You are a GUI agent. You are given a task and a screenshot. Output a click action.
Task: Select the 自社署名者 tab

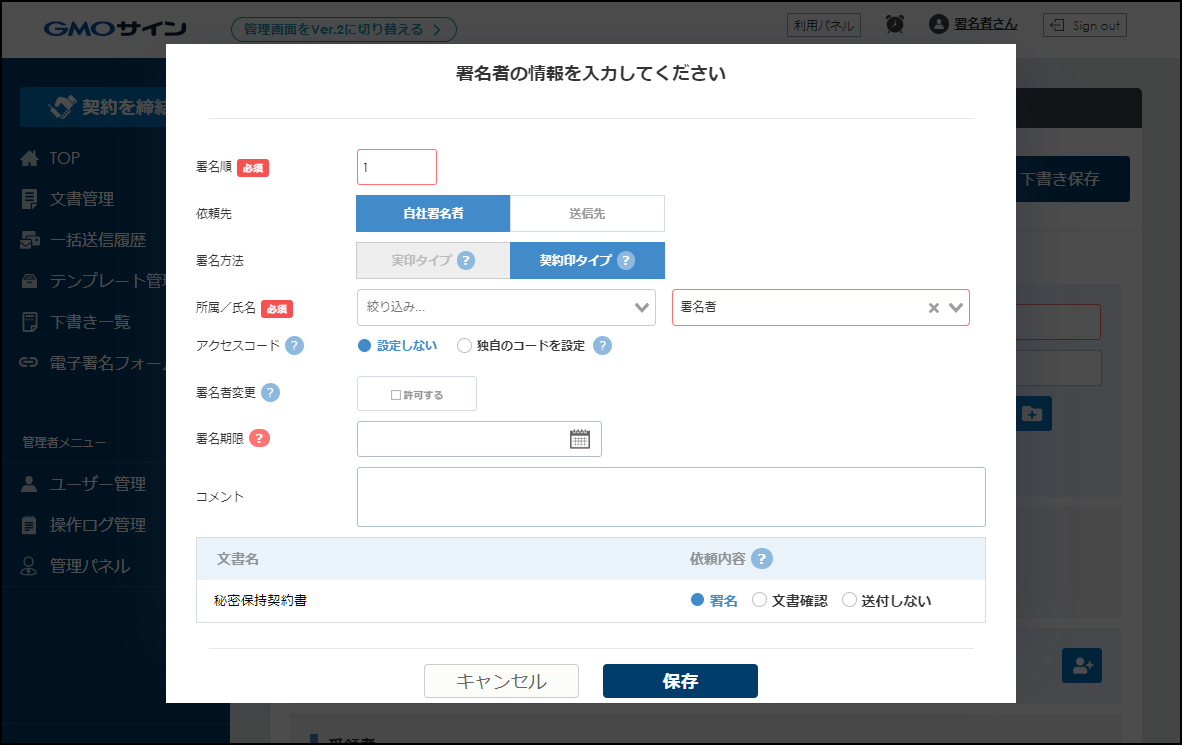(x=433, y=214)
